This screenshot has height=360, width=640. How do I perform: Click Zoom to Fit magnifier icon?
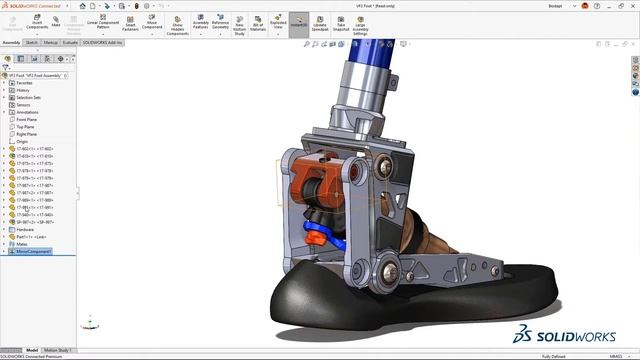pos(307,44)
